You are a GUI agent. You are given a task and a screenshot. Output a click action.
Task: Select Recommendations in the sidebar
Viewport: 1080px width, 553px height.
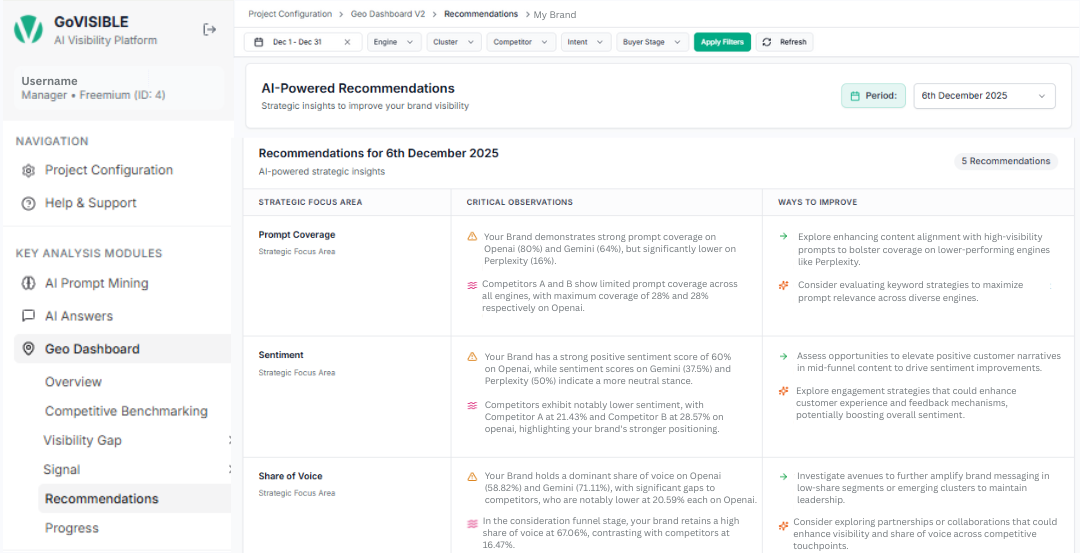134,499
